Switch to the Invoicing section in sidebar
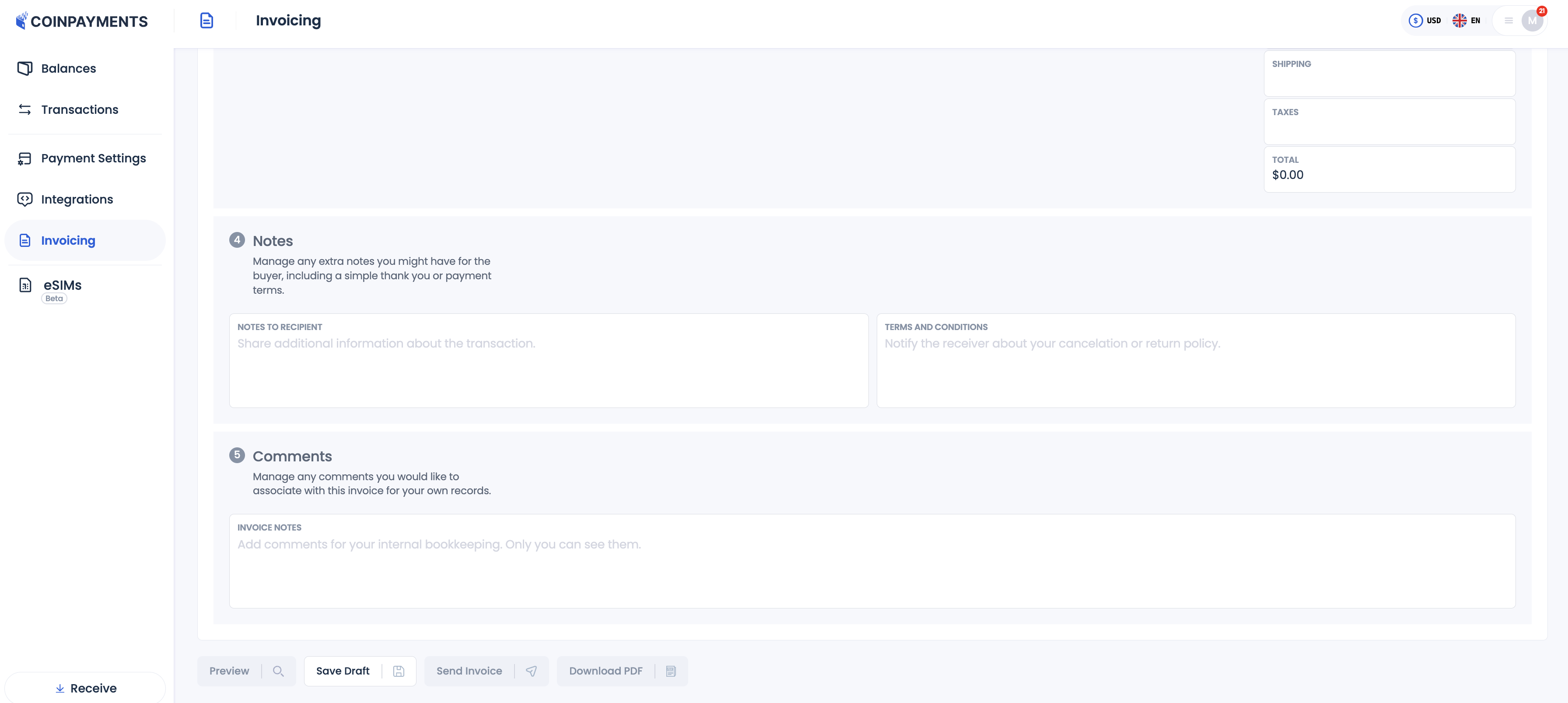Viewport: 1568px width, 703px height. pos(67,240)
